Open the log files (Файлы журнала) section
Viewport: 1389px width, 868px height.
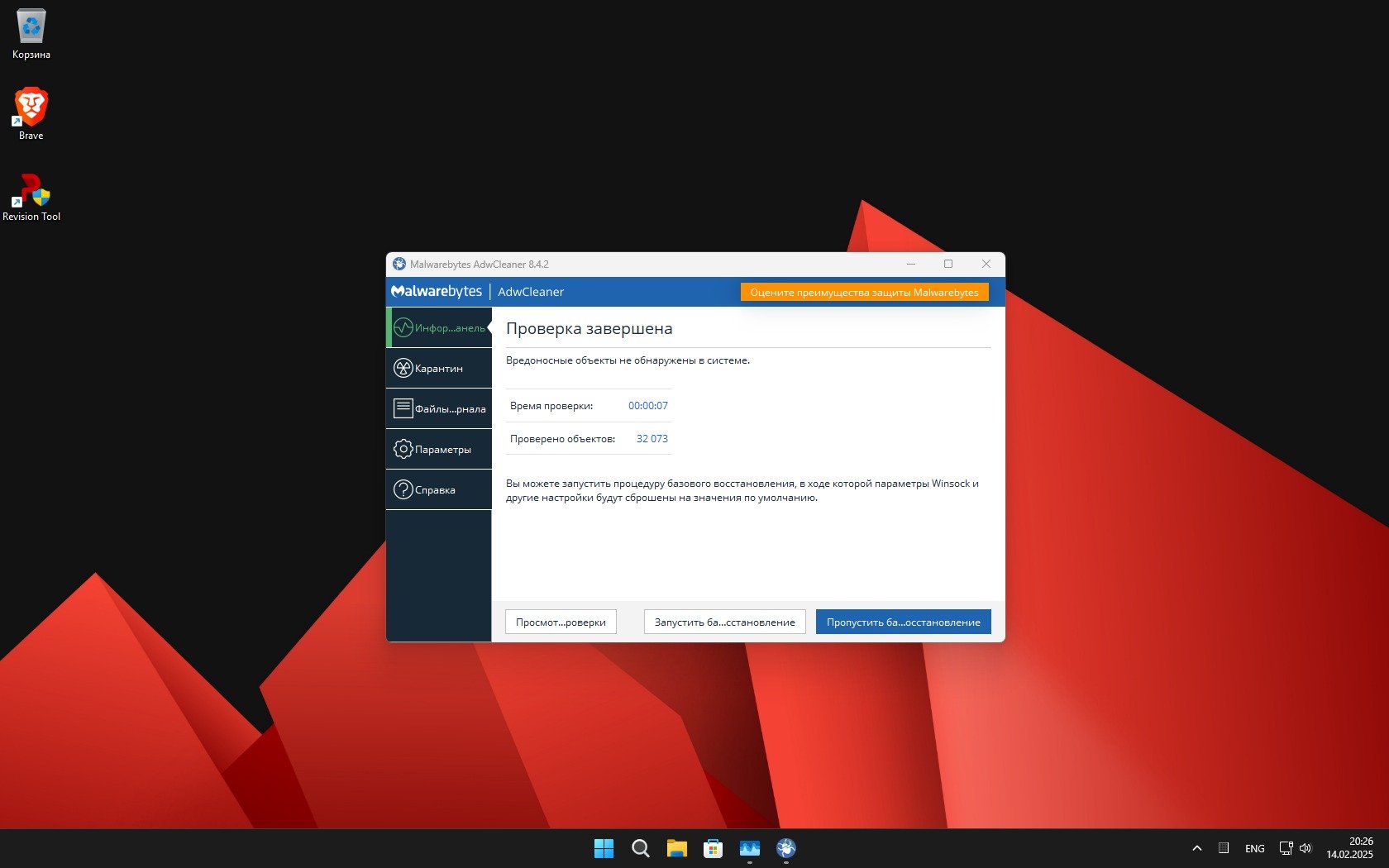tap(439, 409)
